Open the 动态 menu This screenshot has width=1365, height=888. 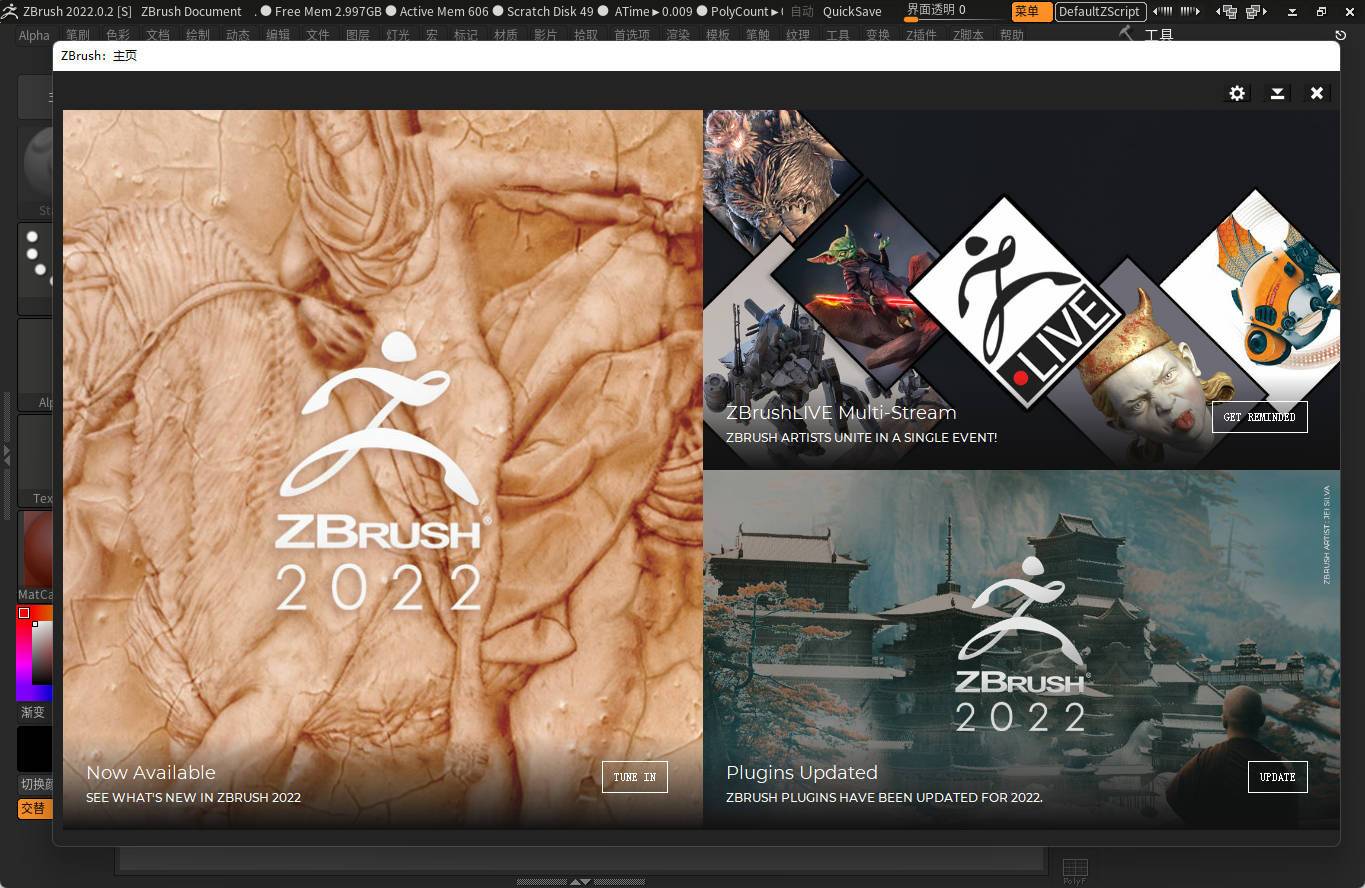(x=238, y=35)
